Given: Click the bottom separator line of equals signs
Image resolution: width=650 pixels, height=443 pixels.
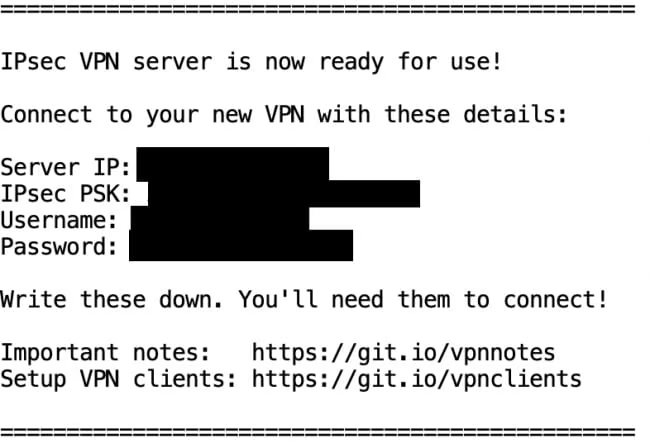Looking at the screenshot, I should 318,432.
